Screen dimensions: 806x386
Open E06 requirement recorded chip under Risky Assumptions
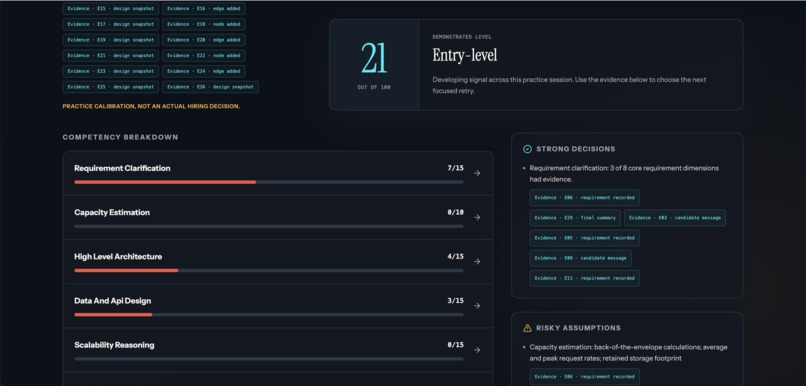584,377
